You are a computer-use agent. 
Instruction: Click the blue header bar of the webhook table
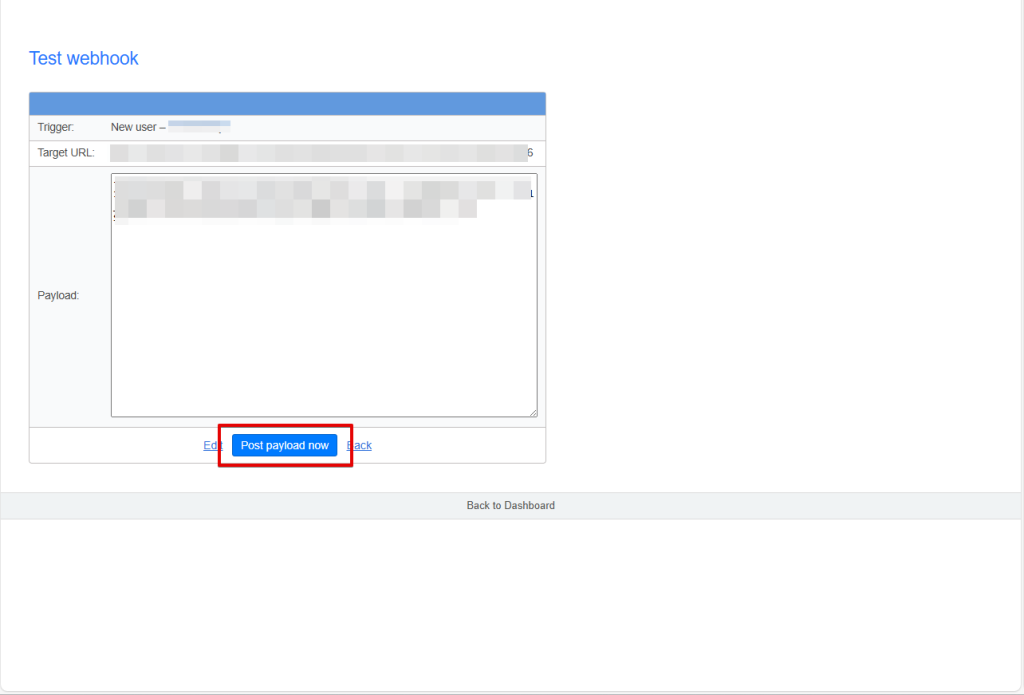[x=287, y=104]
